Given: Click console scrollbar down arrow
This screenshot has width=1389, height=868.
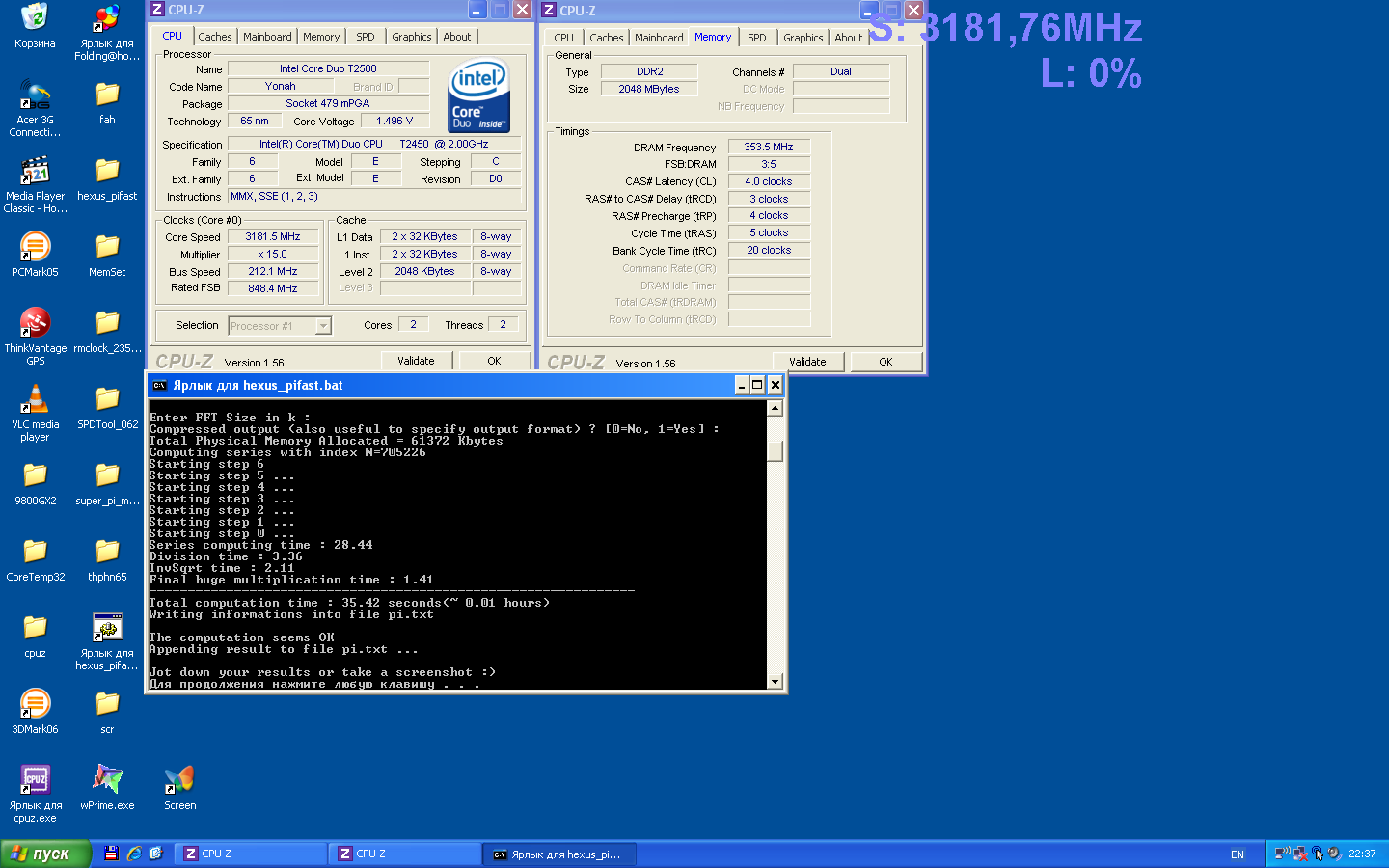Looking at the screenshot, I should point(775,682).
